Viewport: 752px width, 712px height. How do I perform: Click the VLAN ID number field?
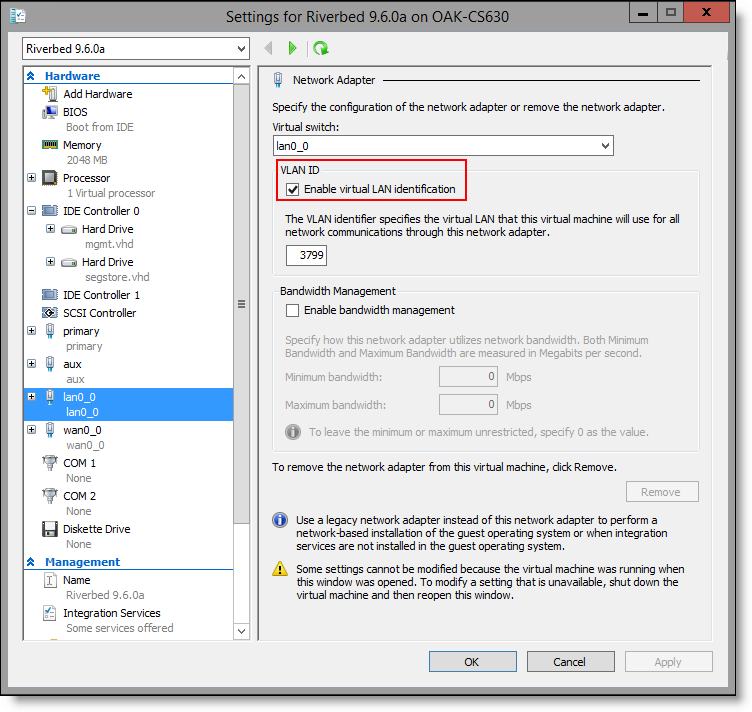point(306,255)
